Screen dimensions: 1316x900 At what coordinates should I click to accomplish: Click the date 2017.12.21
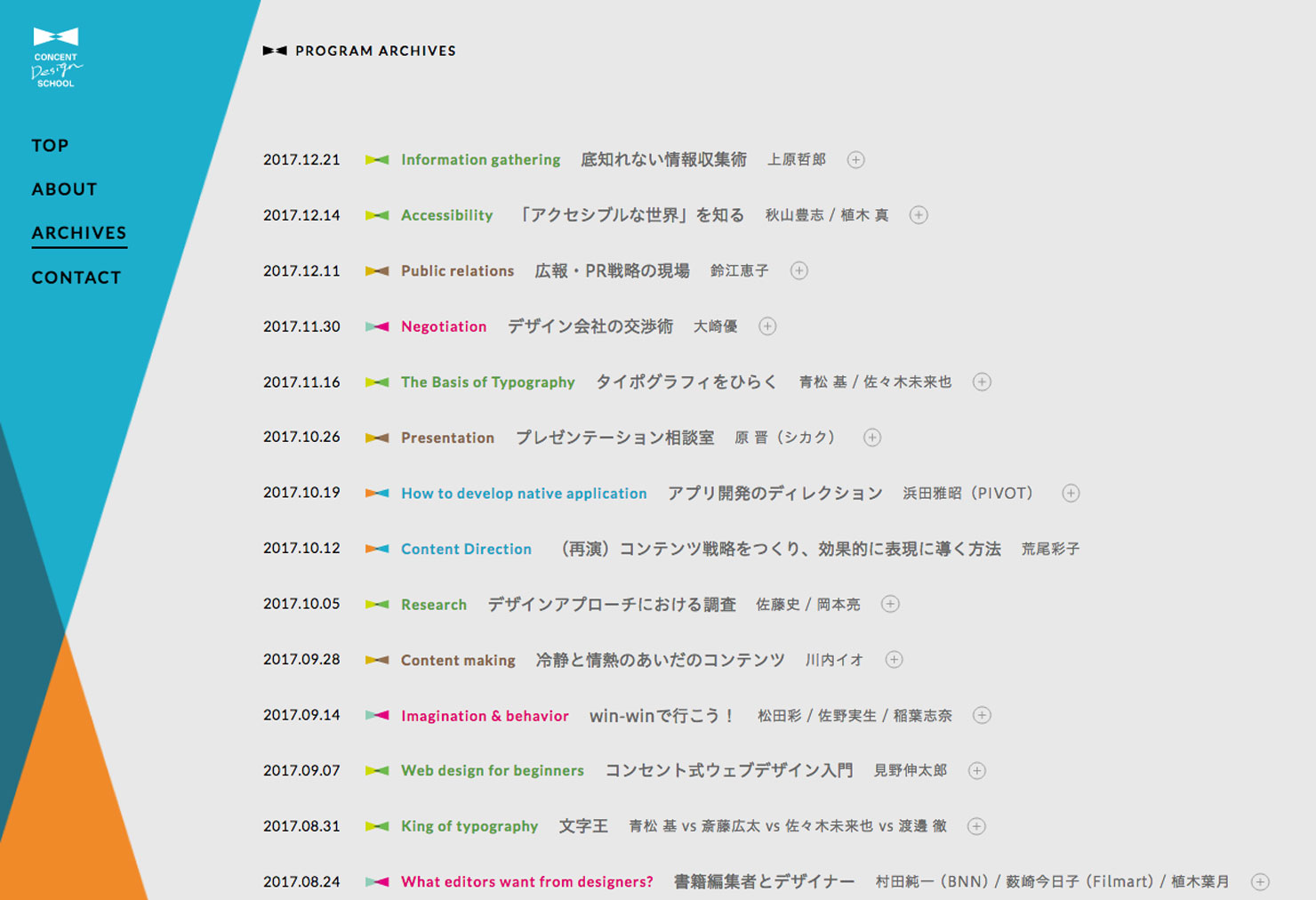[x=301, y=160]
